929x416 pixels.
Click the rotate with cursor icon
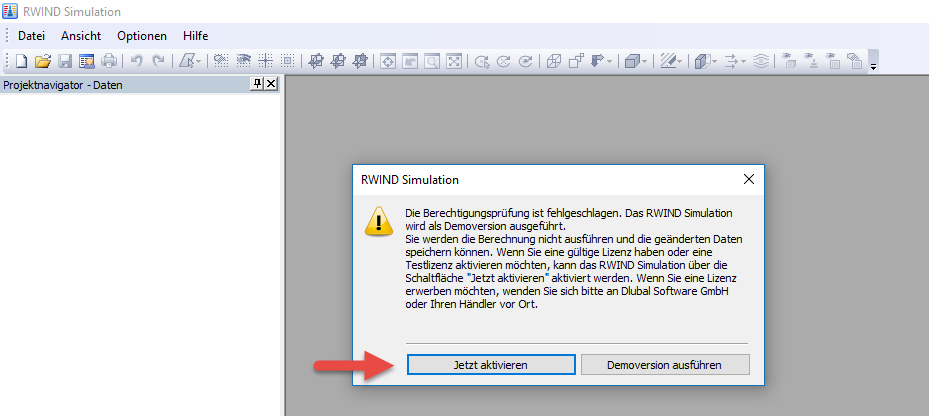click(x=482, y=60)
